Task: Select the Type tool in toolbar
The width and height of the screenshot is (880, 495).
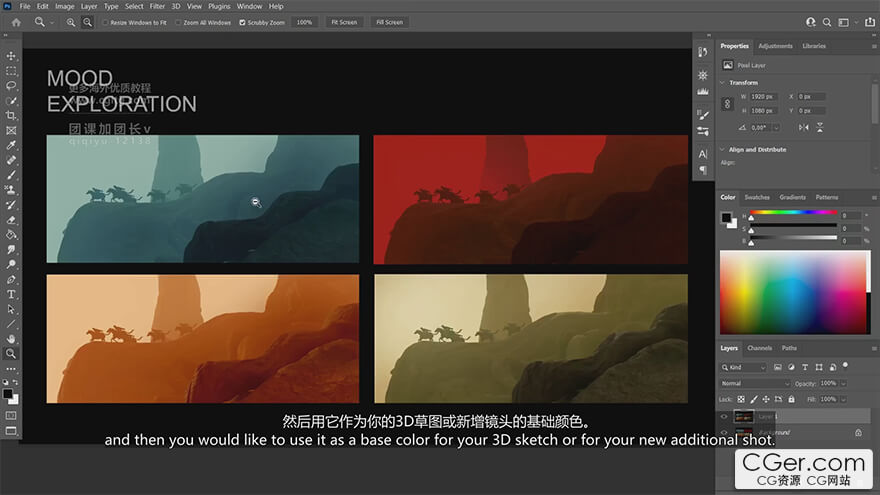Action: 12,294
